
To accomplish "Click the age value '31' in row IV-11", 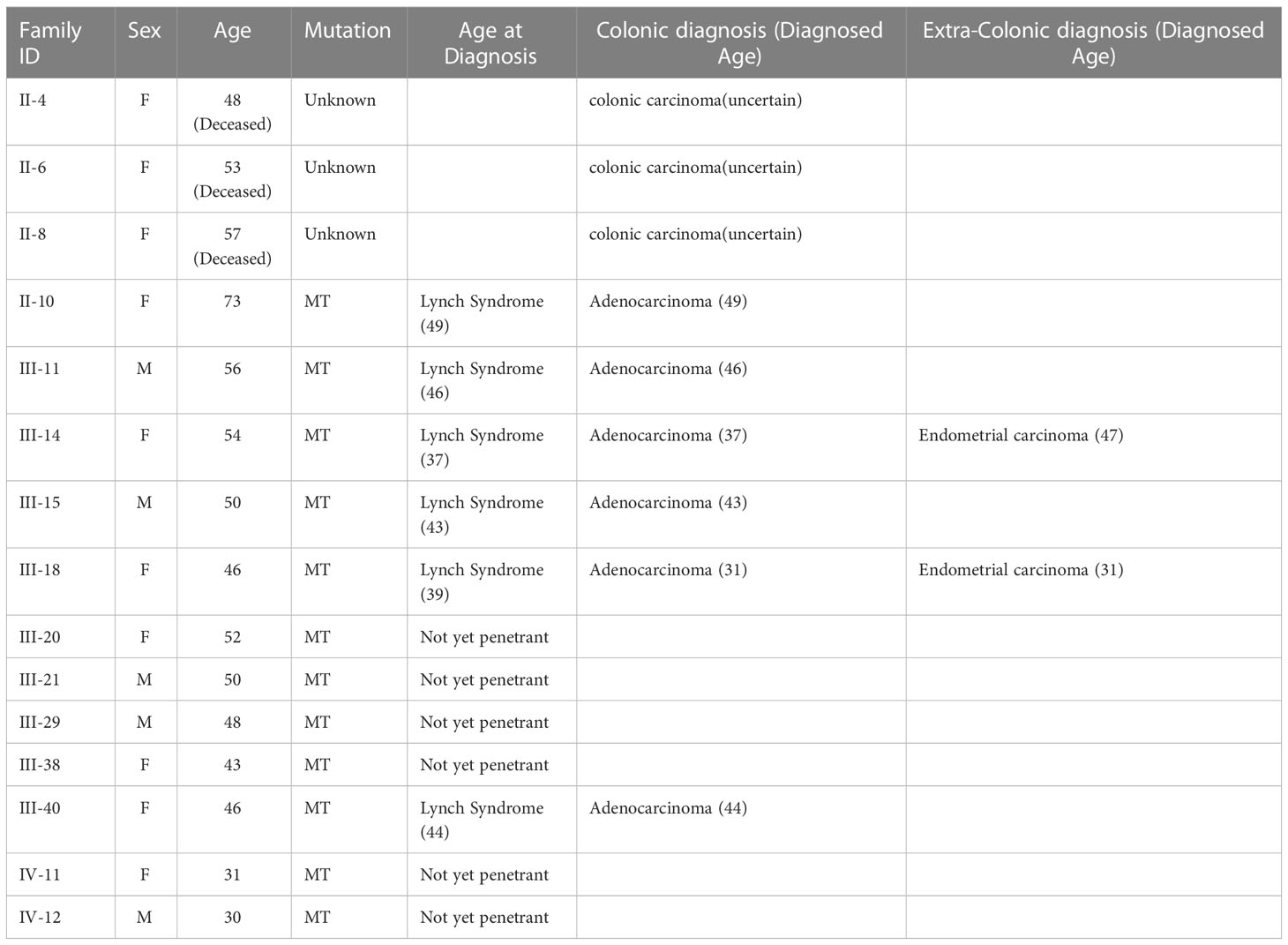I will pyautogui.click(x=233, y=875).
